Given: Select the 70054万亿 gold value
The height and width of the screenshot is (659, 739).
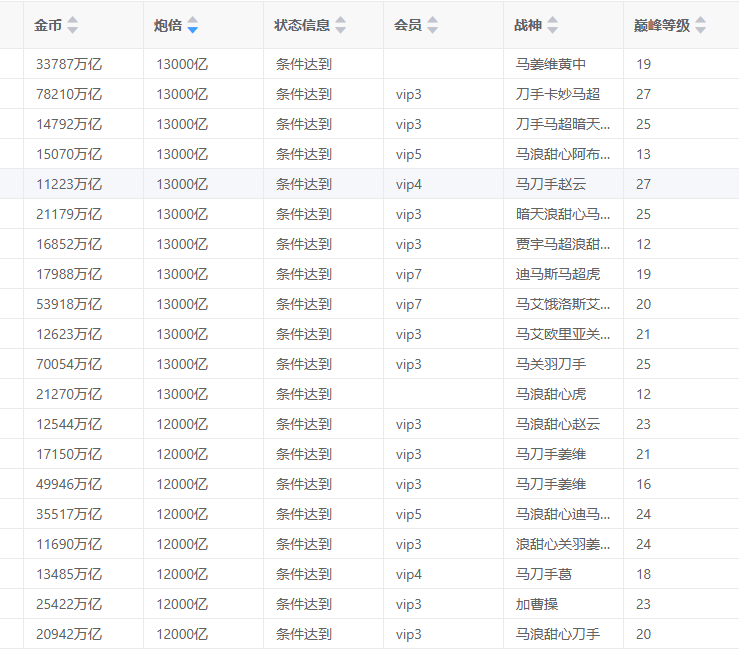Looking at the screenshot, I should click(69, 364).
